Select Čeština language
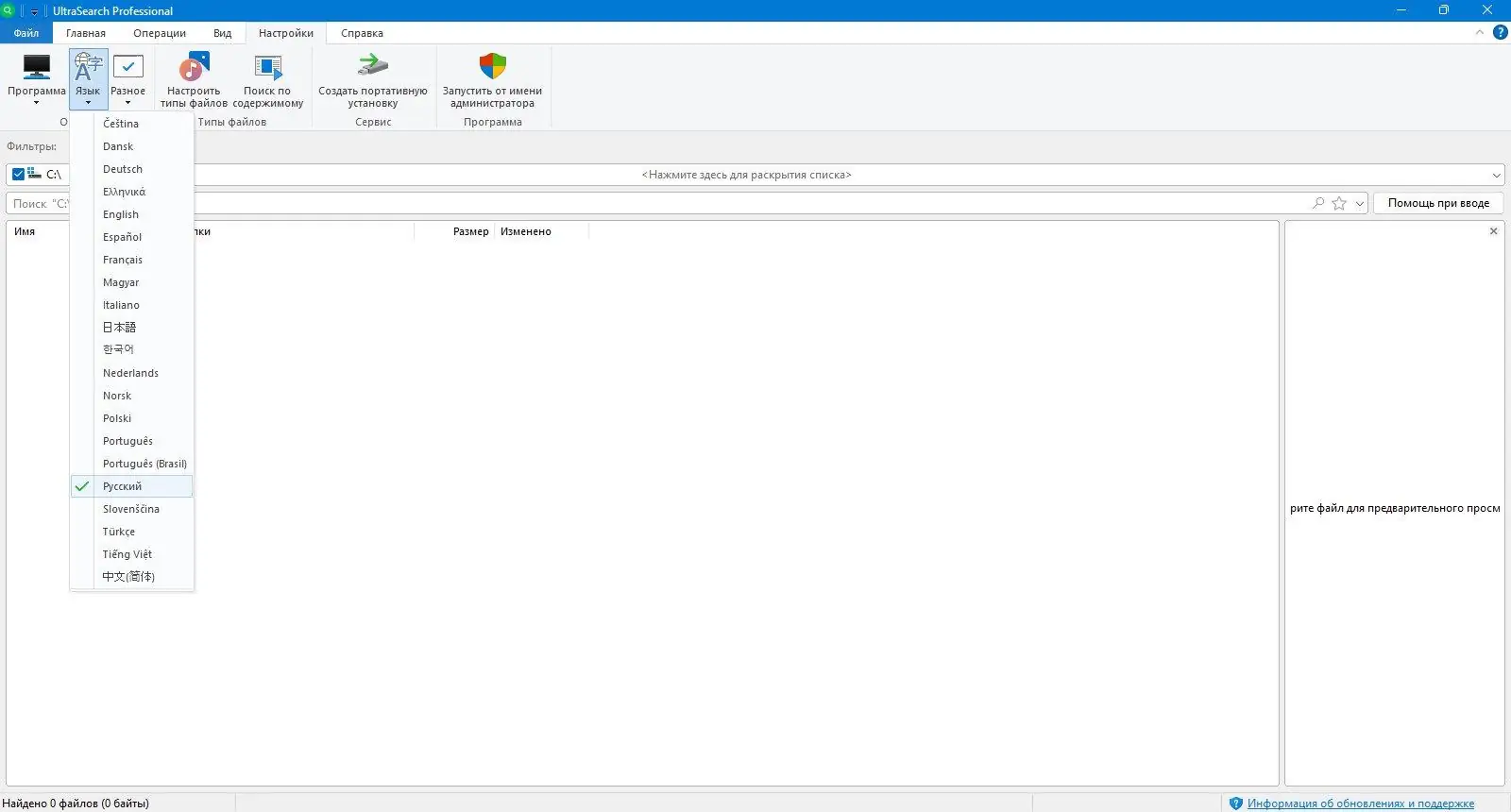1511x812 pixels. click(x=132, y=124)
